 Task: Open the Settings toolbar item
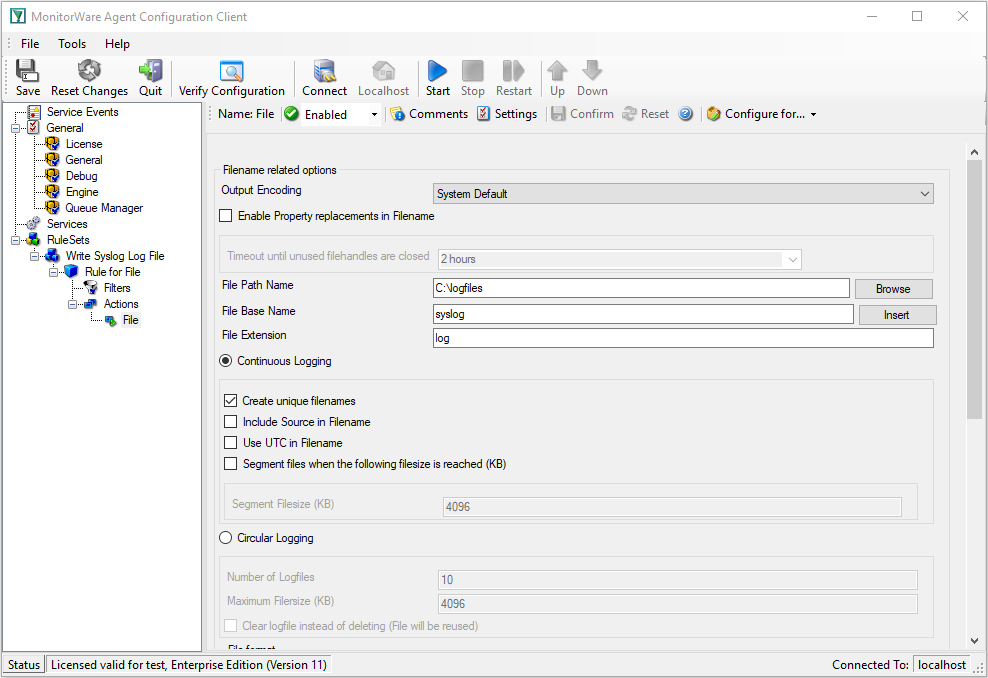pos(507,114)
